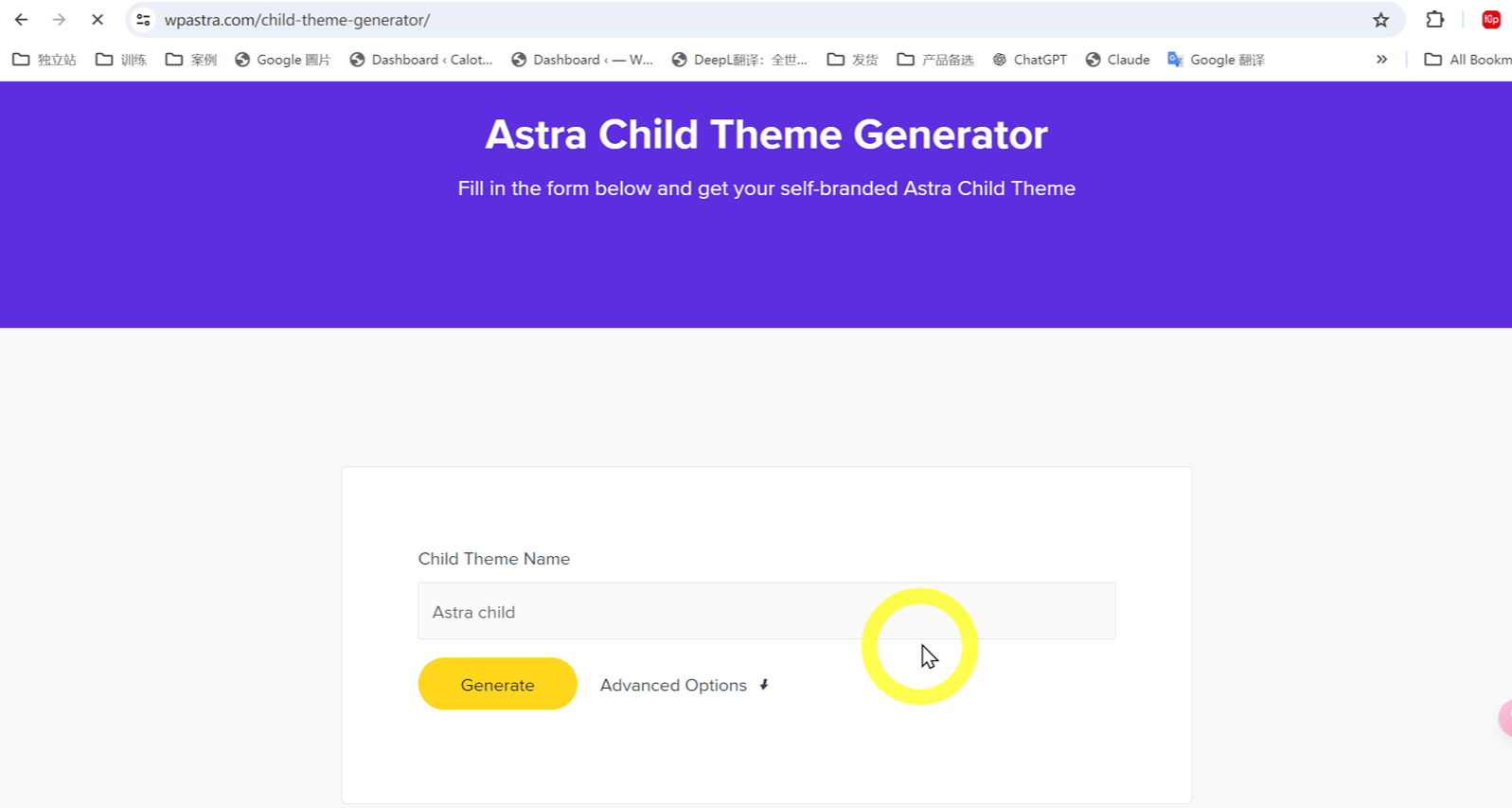Bookmark this page with the star icon
The width and height of the screenshot is (1512, 808).
[x=1381, y=20]
